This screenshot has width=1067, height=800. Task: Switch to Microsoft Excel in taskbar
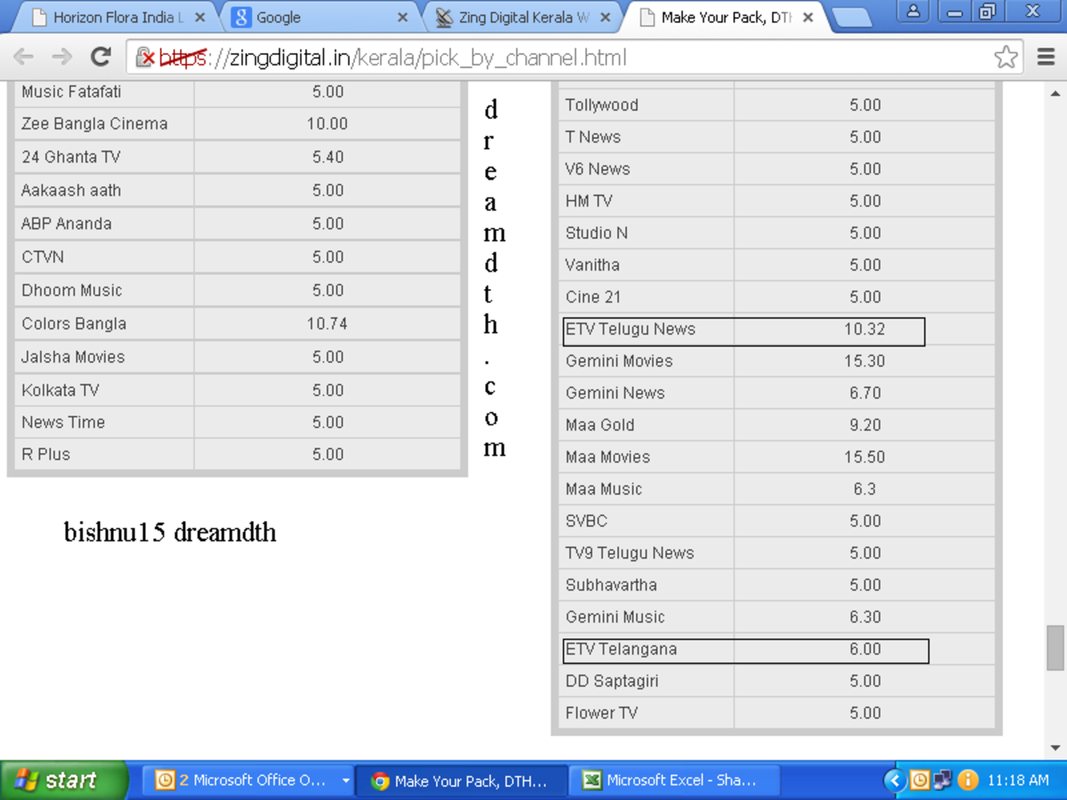click(672, 780)
